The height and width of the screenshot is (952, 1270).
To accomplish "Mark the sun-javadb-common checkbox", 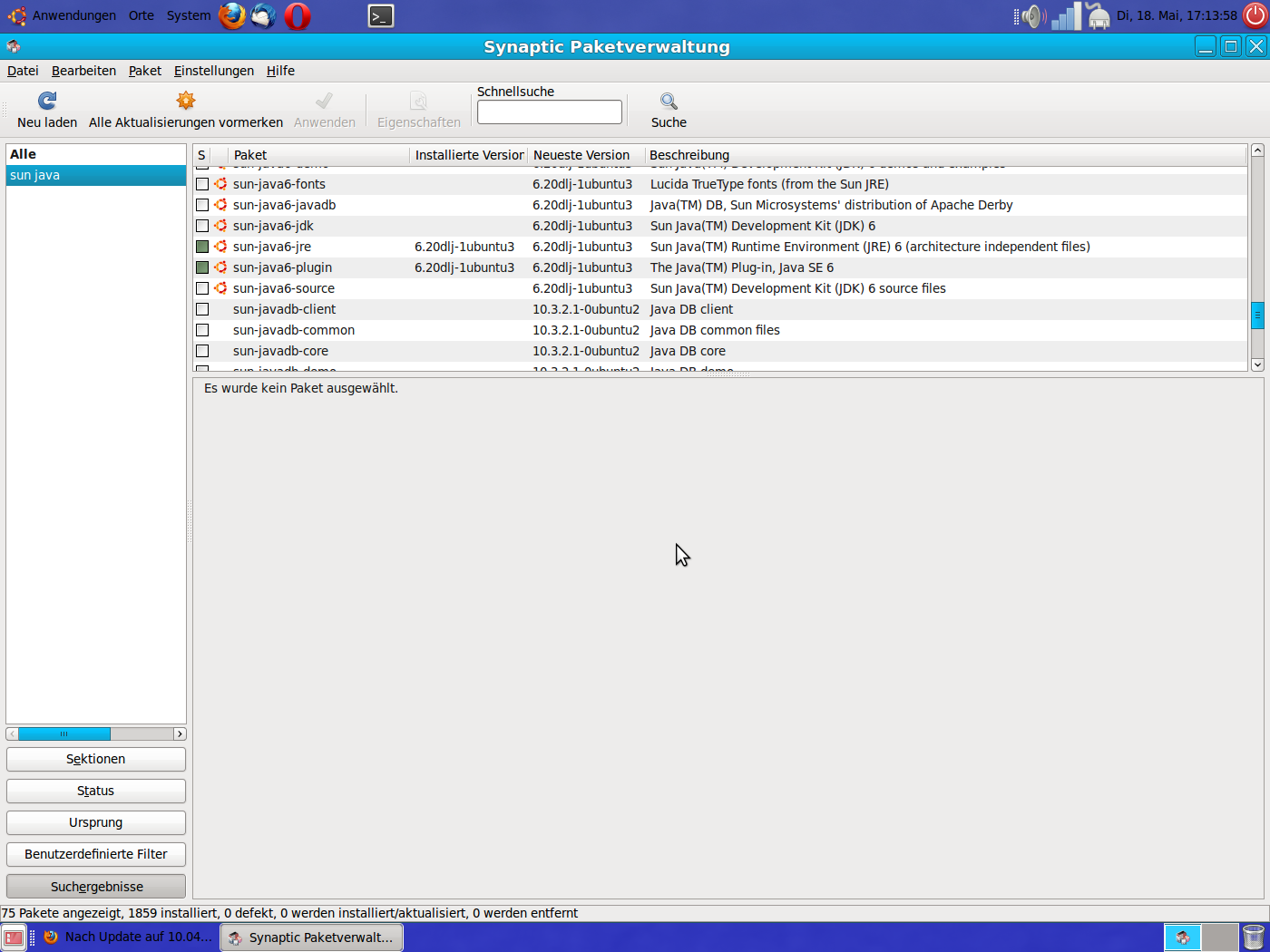I will pyautogui.click(x=202, y=330).
